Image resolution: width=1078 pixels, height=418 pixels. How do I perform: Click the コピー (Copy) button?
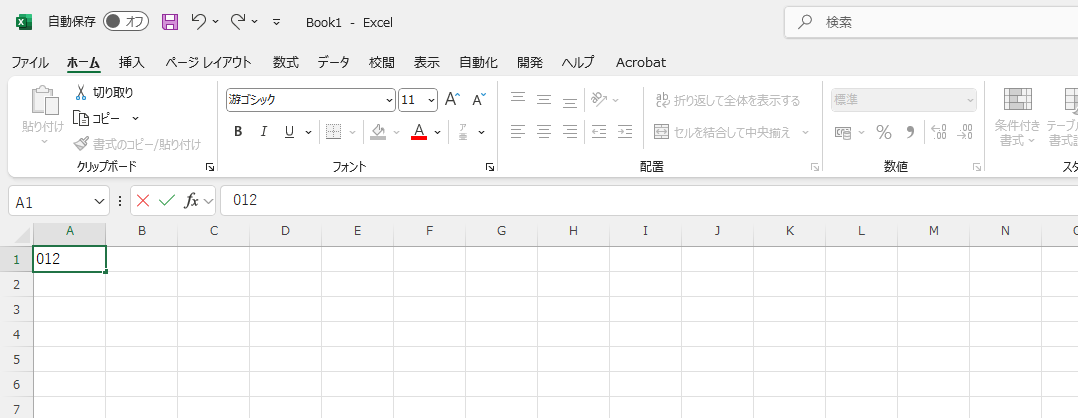(105, 118)
